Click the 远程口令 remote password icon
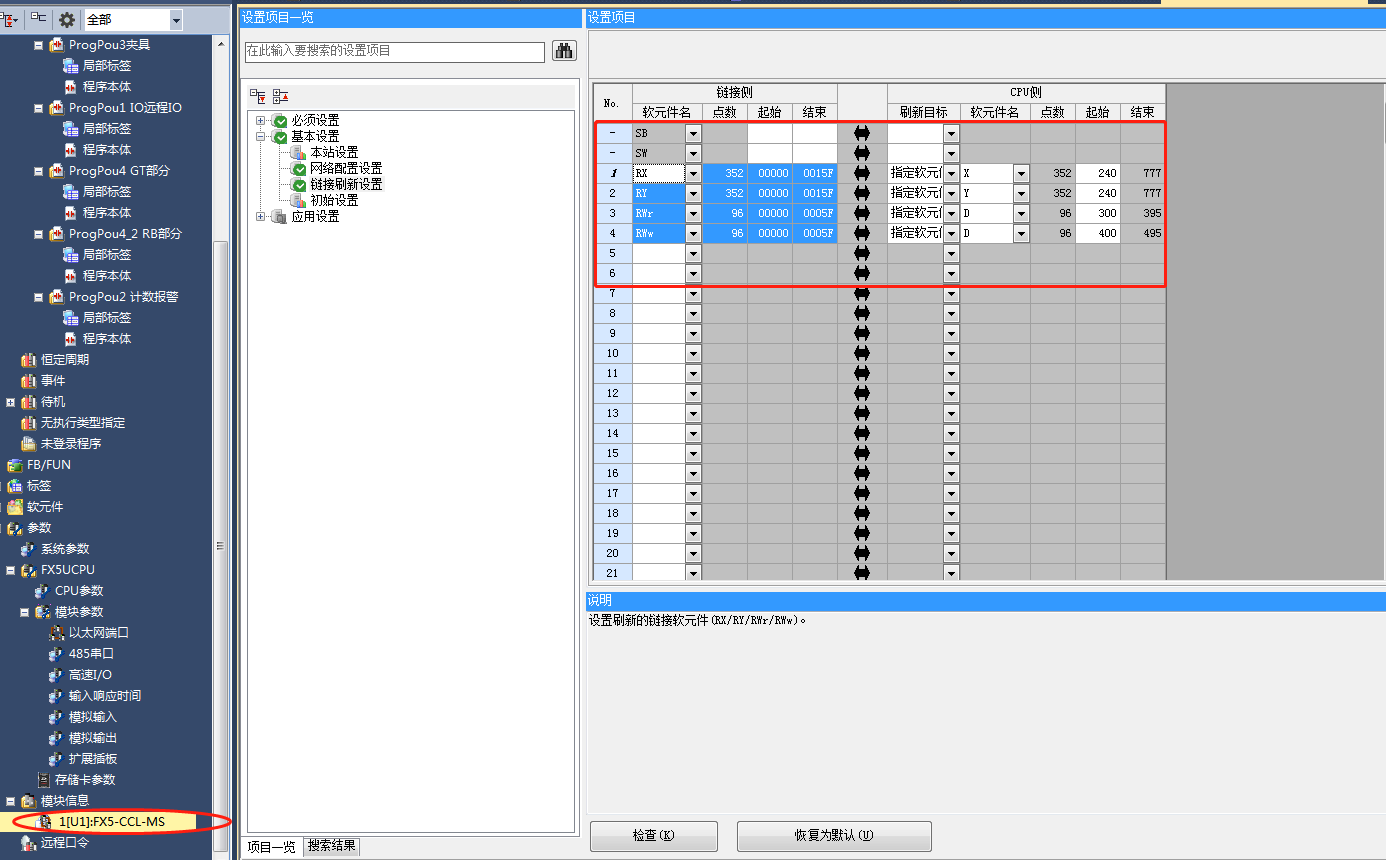This screenshot has height=860, width=1386. (x=28, y=843)
